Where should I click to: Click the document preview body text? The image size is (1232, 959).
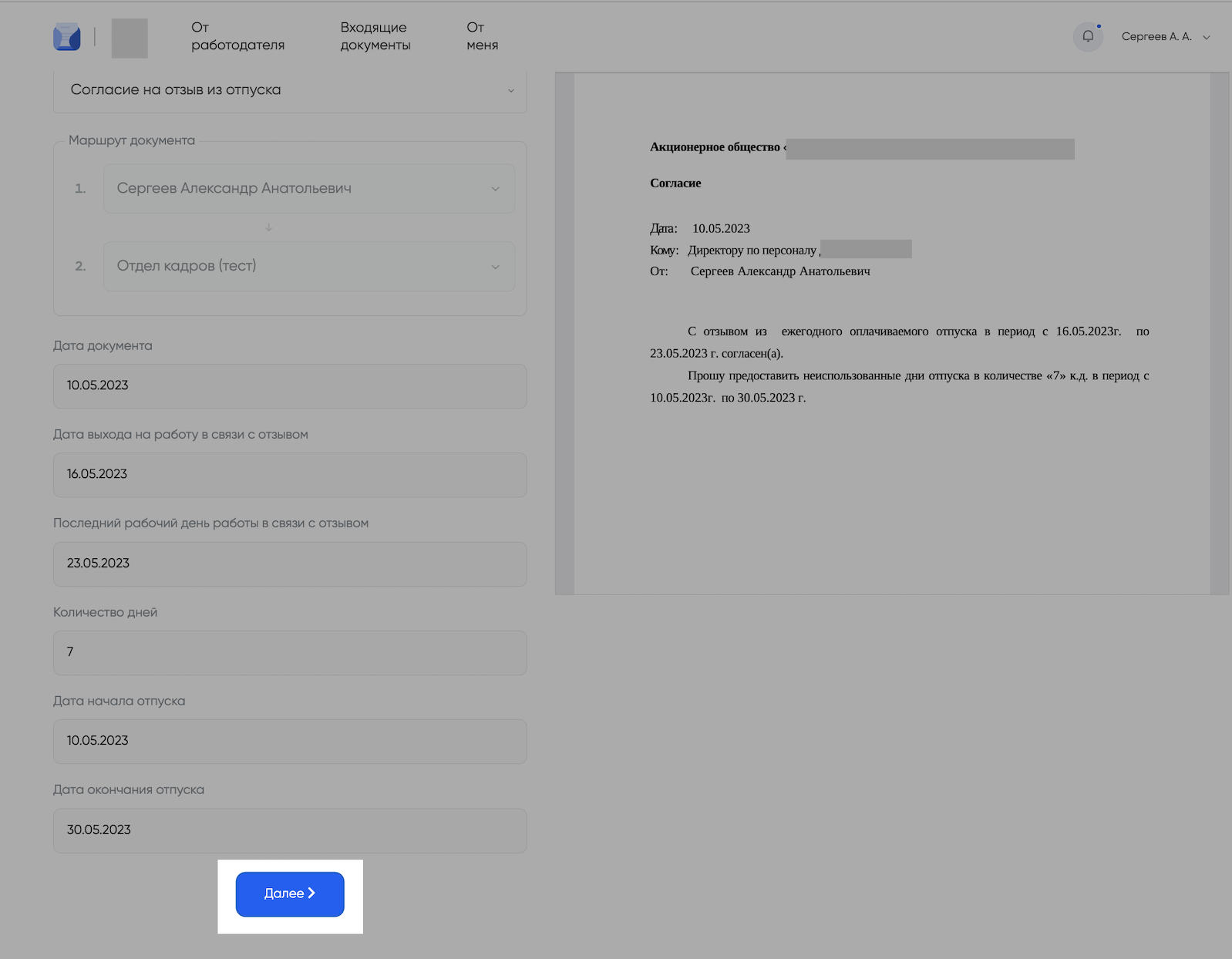coord(899,364)
